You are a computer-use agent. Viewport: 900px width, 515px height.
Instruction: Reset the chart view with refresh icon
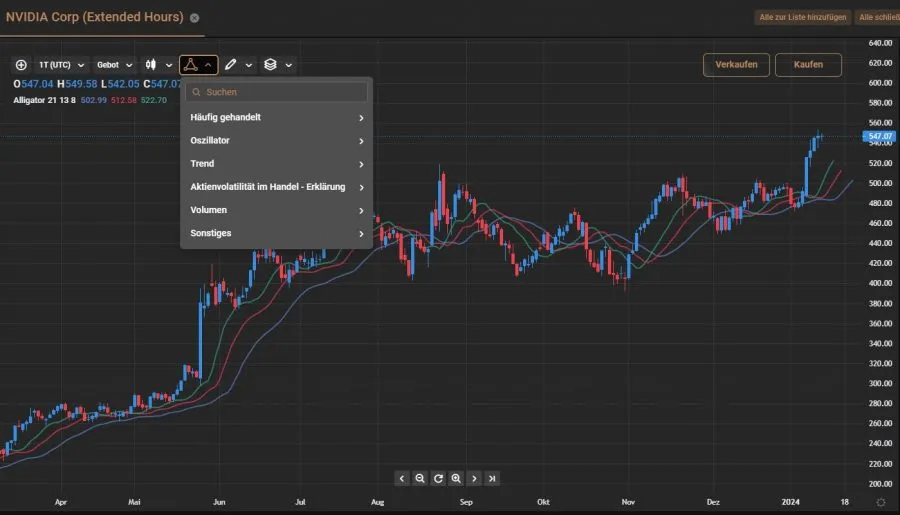[438, 478]
